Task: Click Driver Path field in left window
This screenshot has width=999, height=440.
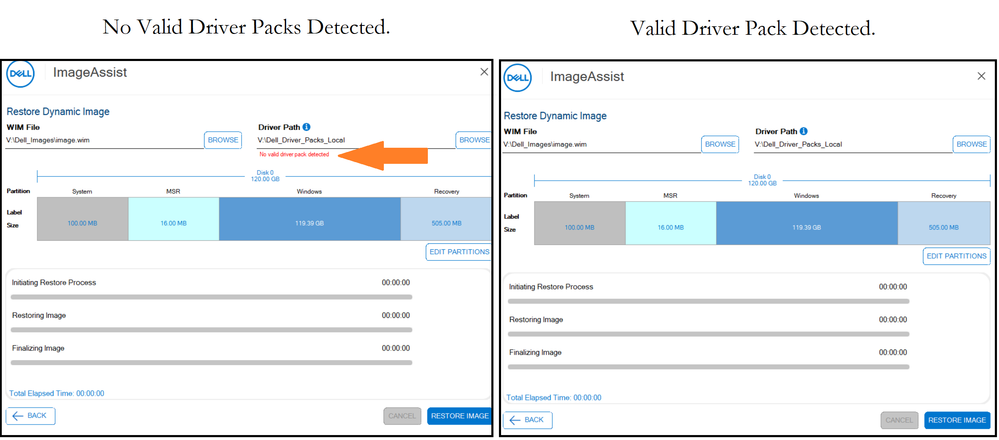Action: pyautogui.click(x=356, y=141)
